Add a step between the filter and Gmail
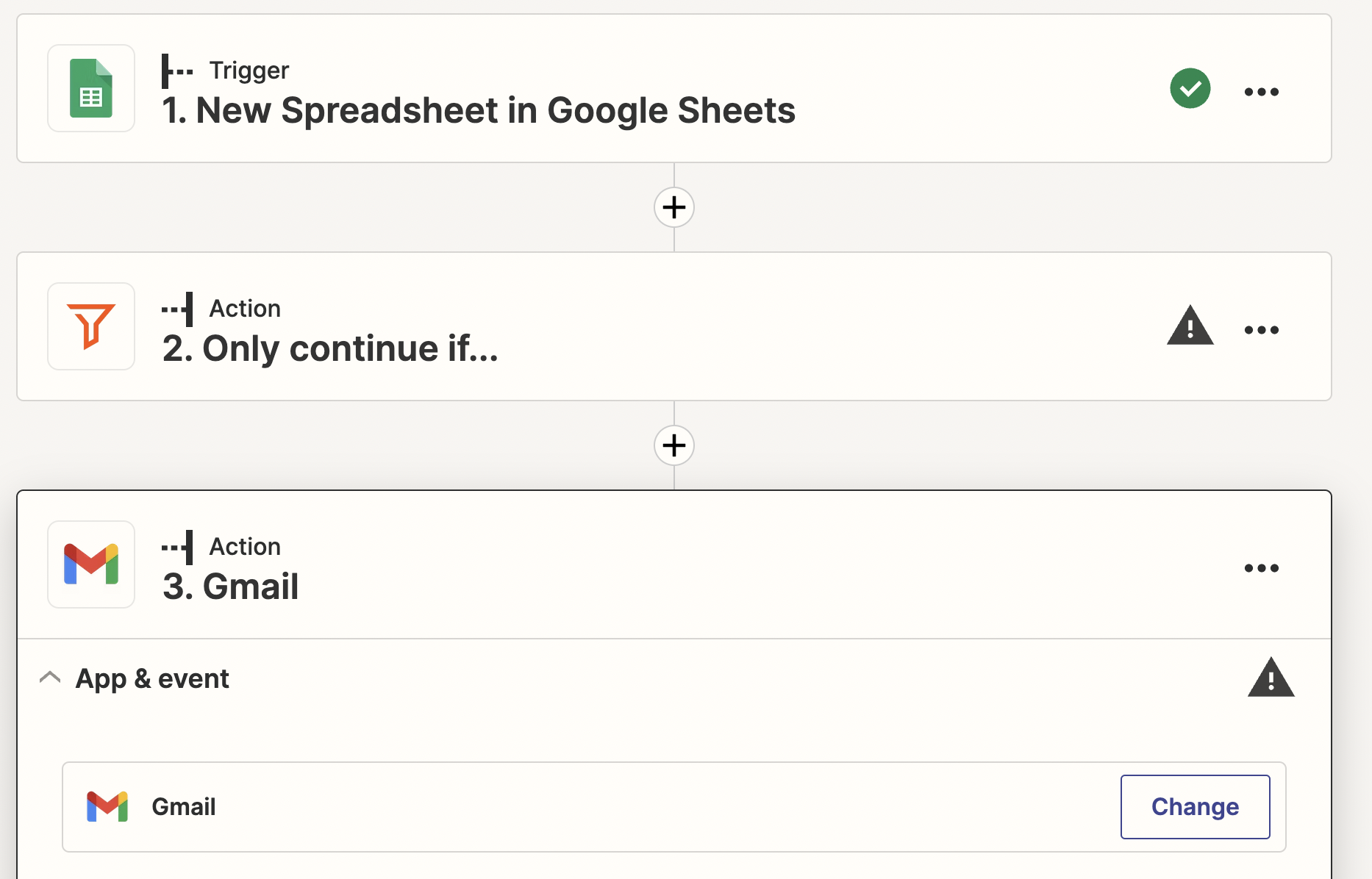Screen dimensions: 1372x879 point(674,445)
